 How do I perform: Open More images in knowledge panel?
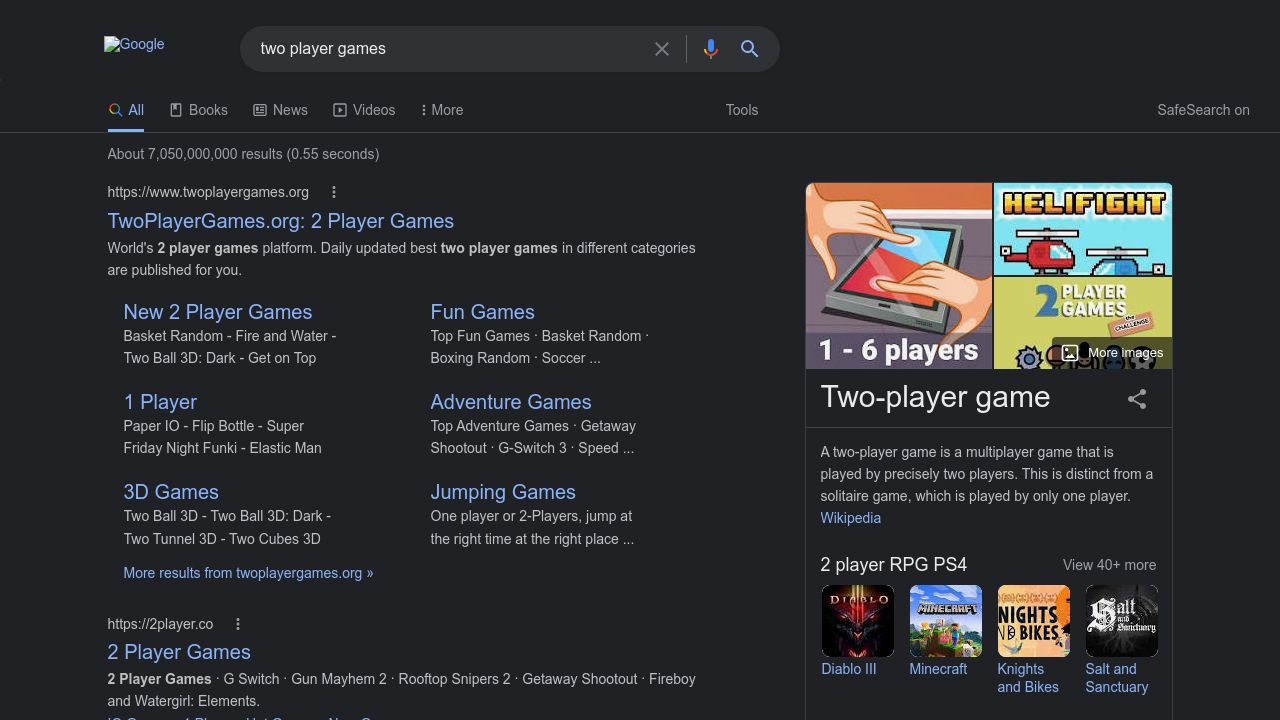pos(1112,352)
